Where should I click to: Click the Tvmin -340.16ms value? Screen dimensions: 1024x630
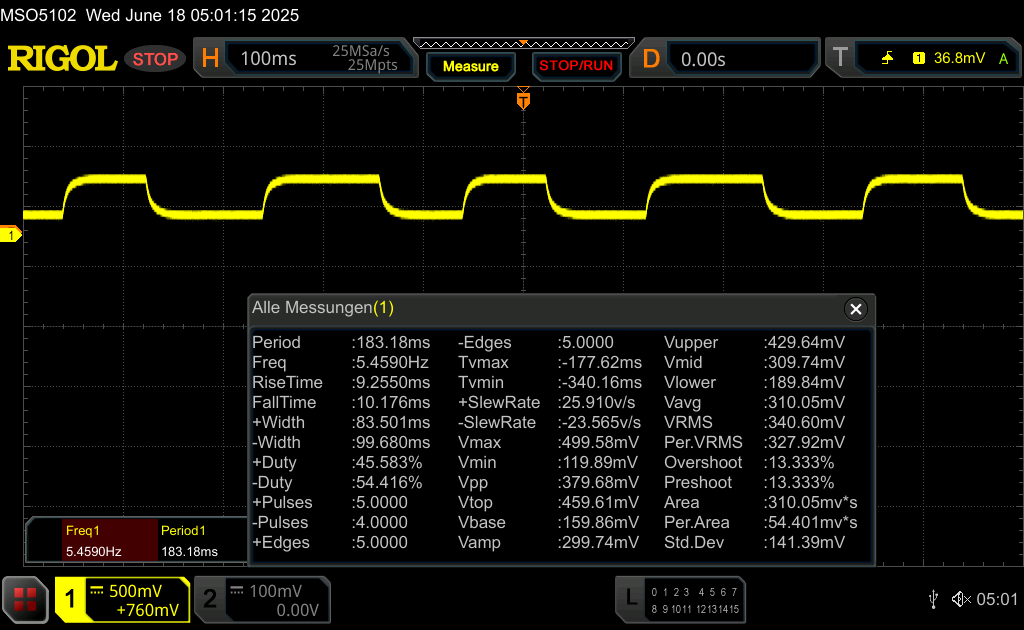click(600, 383)
